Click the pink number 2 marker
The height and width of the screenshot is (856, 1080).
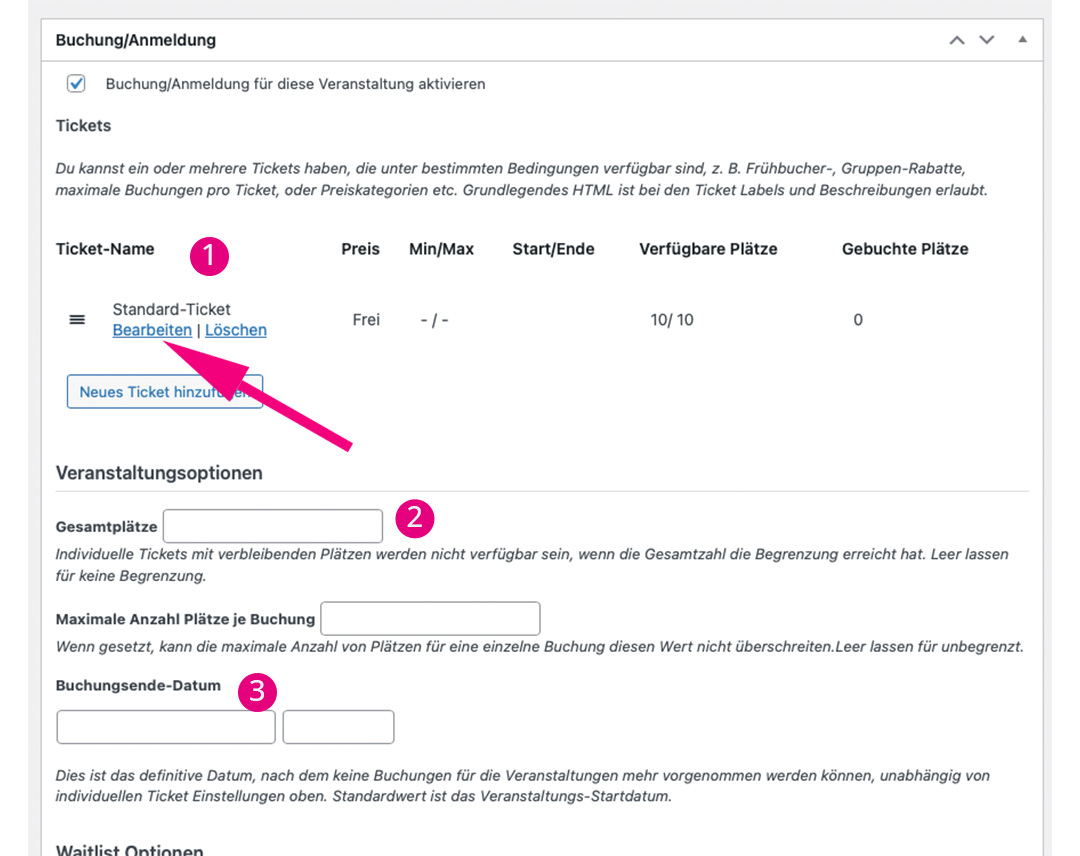[x=415, y=517]
